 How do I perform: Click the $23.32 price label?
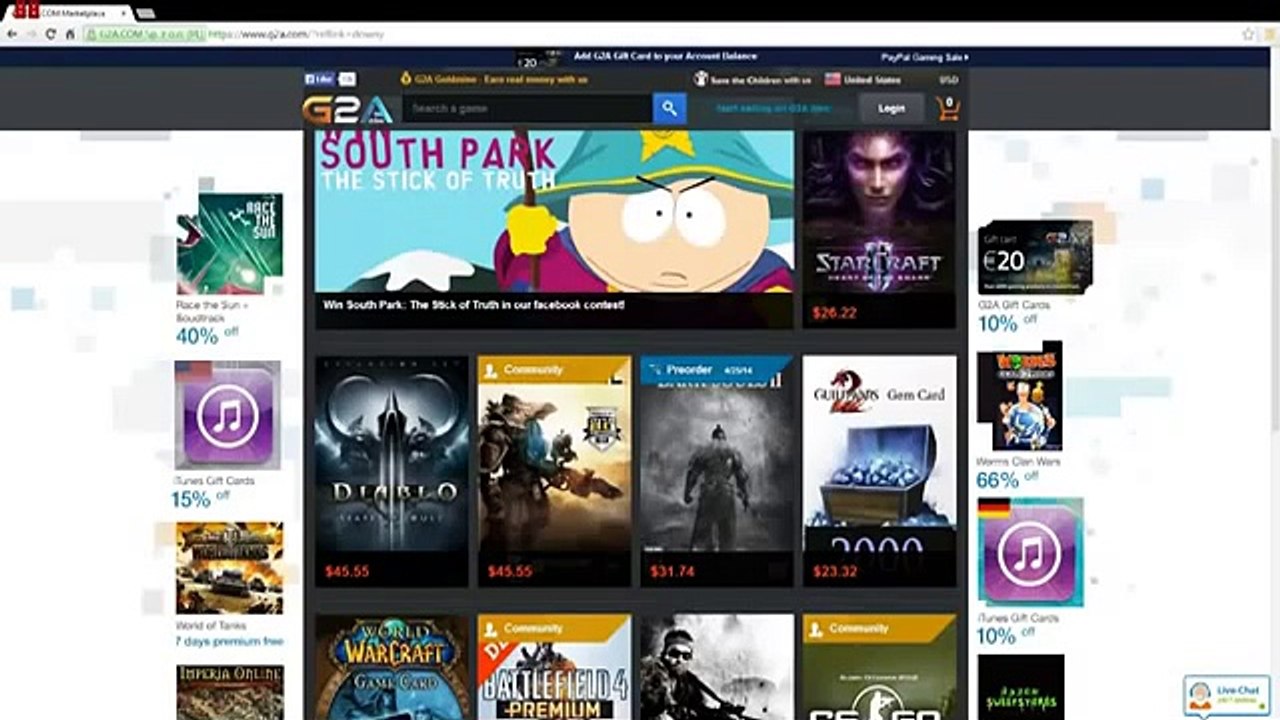(834, 571)
